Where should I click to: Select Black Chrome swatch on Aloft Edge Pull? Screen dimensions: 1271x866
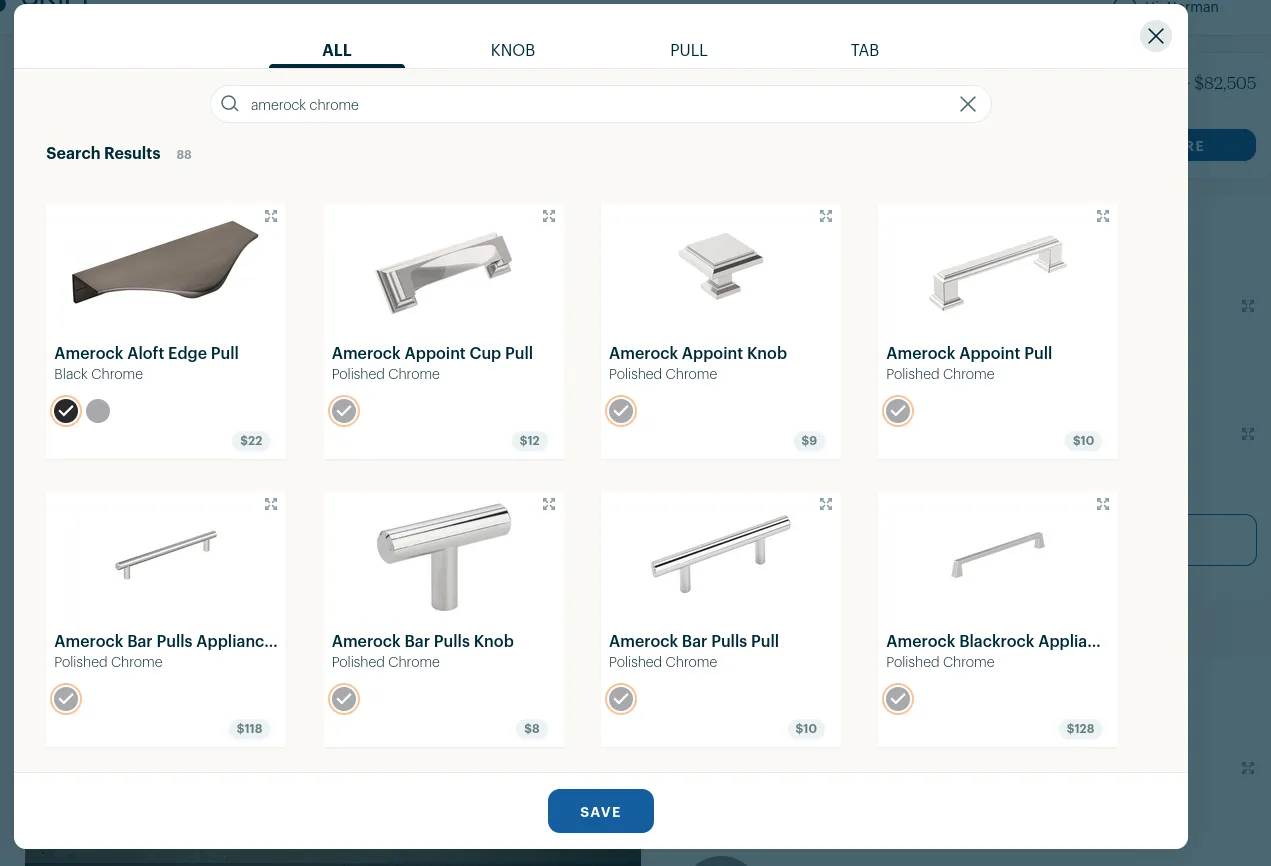pos(66,411)
